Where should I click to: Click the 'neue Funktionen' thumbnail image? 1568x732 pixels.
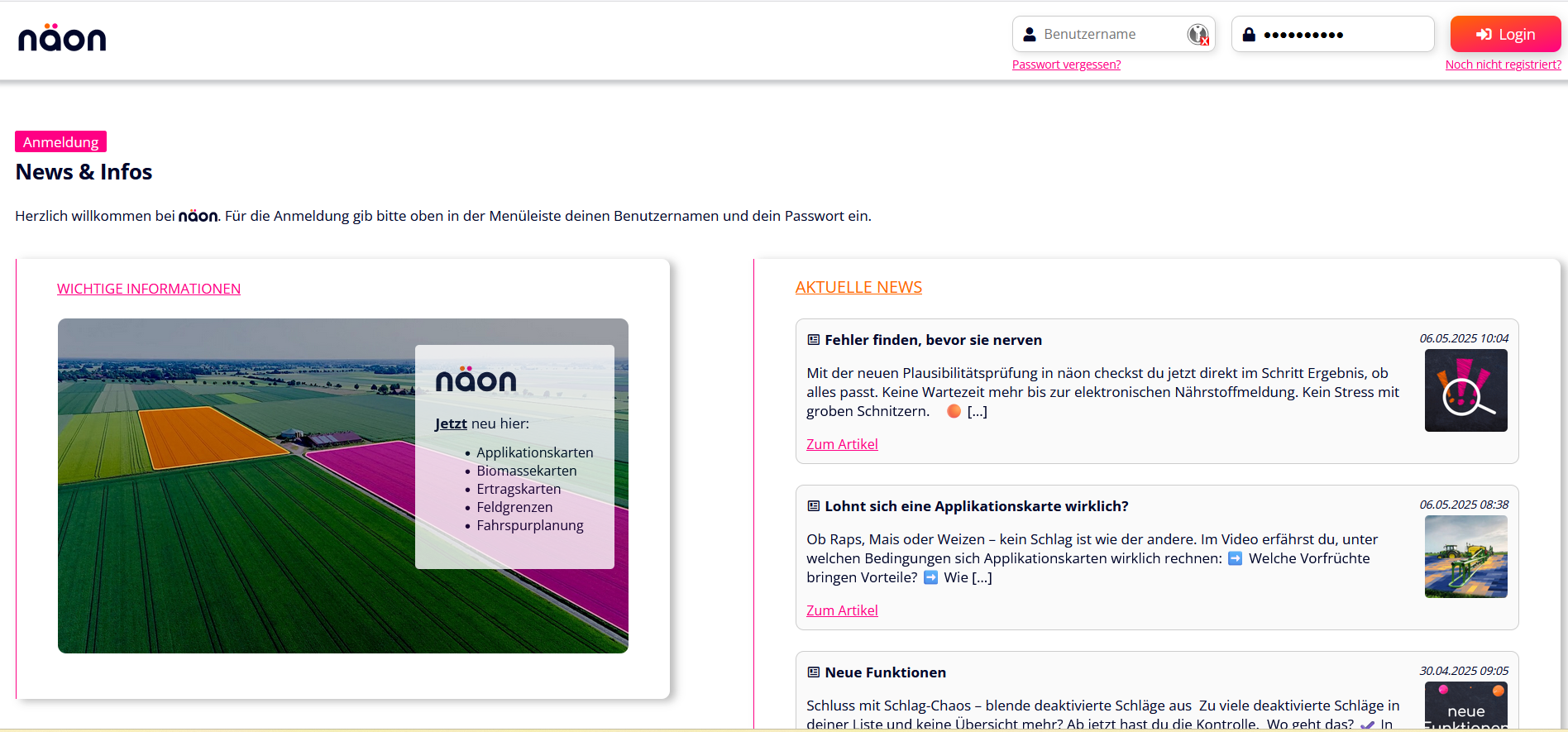[x=1465, y=706]
